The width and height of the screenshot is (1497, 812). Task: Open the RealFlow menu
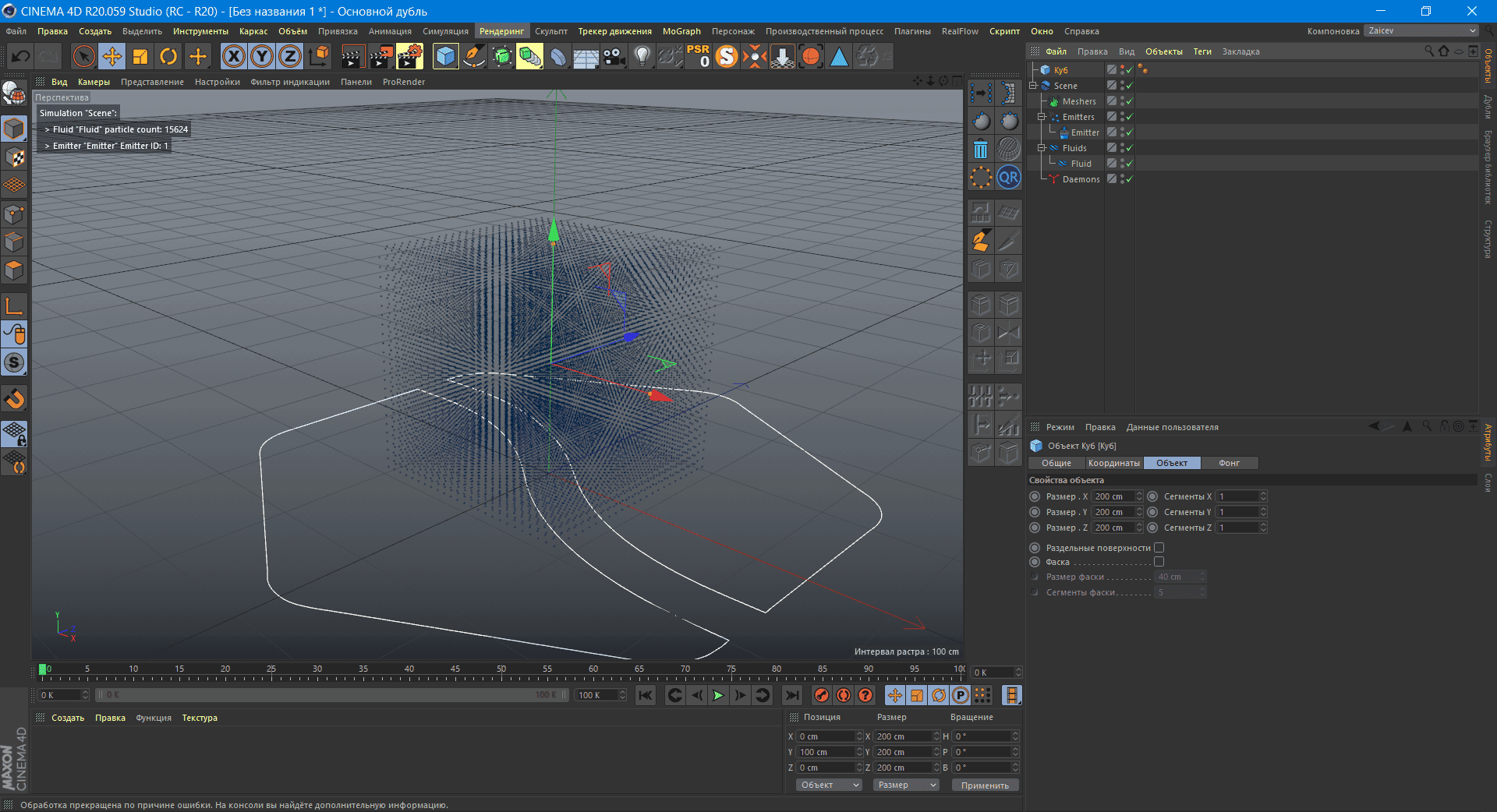[960, 31]
